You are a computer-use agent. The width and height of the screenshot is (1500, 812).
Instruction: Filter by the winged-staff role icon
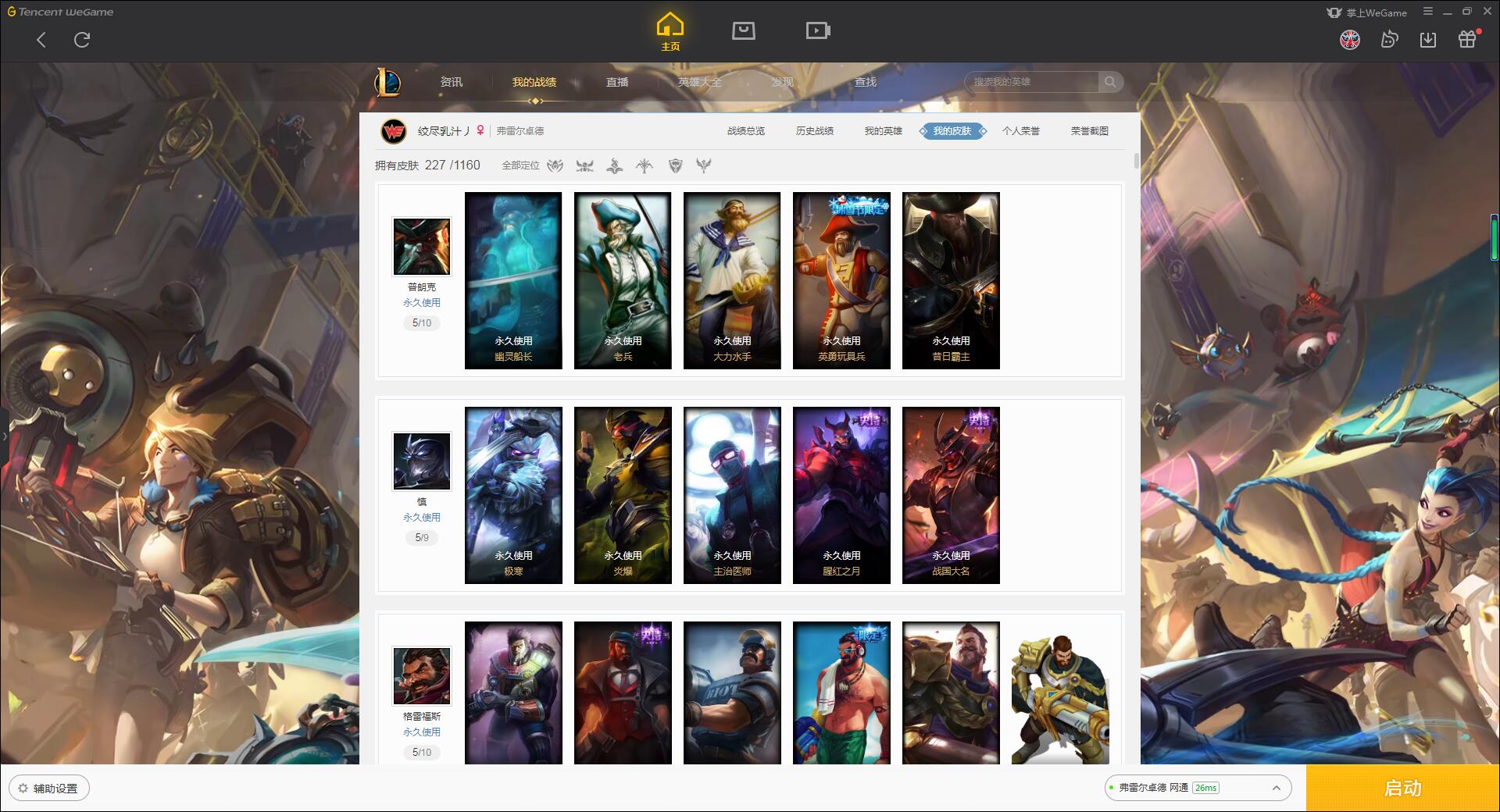click(x=704, y=166)
